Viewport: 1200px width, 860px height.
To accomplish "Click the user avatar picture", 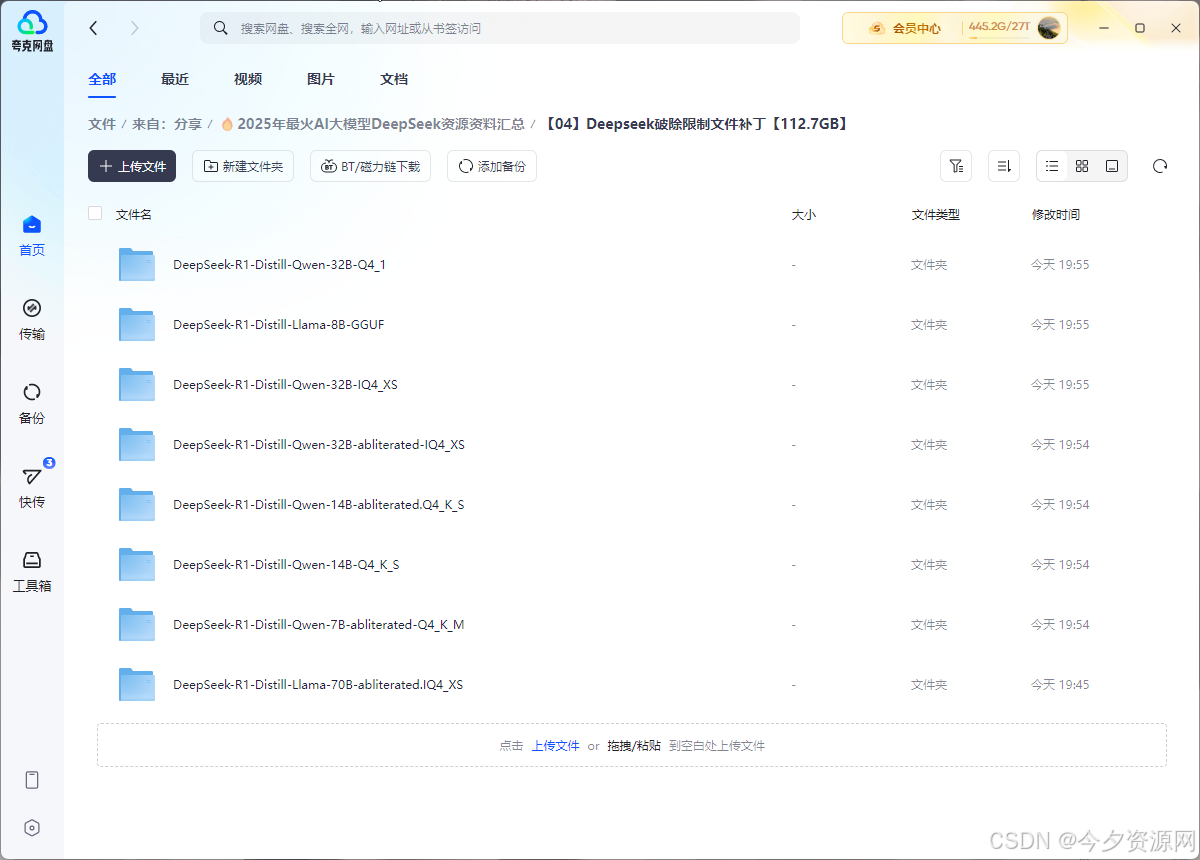I will (1049, 28).
